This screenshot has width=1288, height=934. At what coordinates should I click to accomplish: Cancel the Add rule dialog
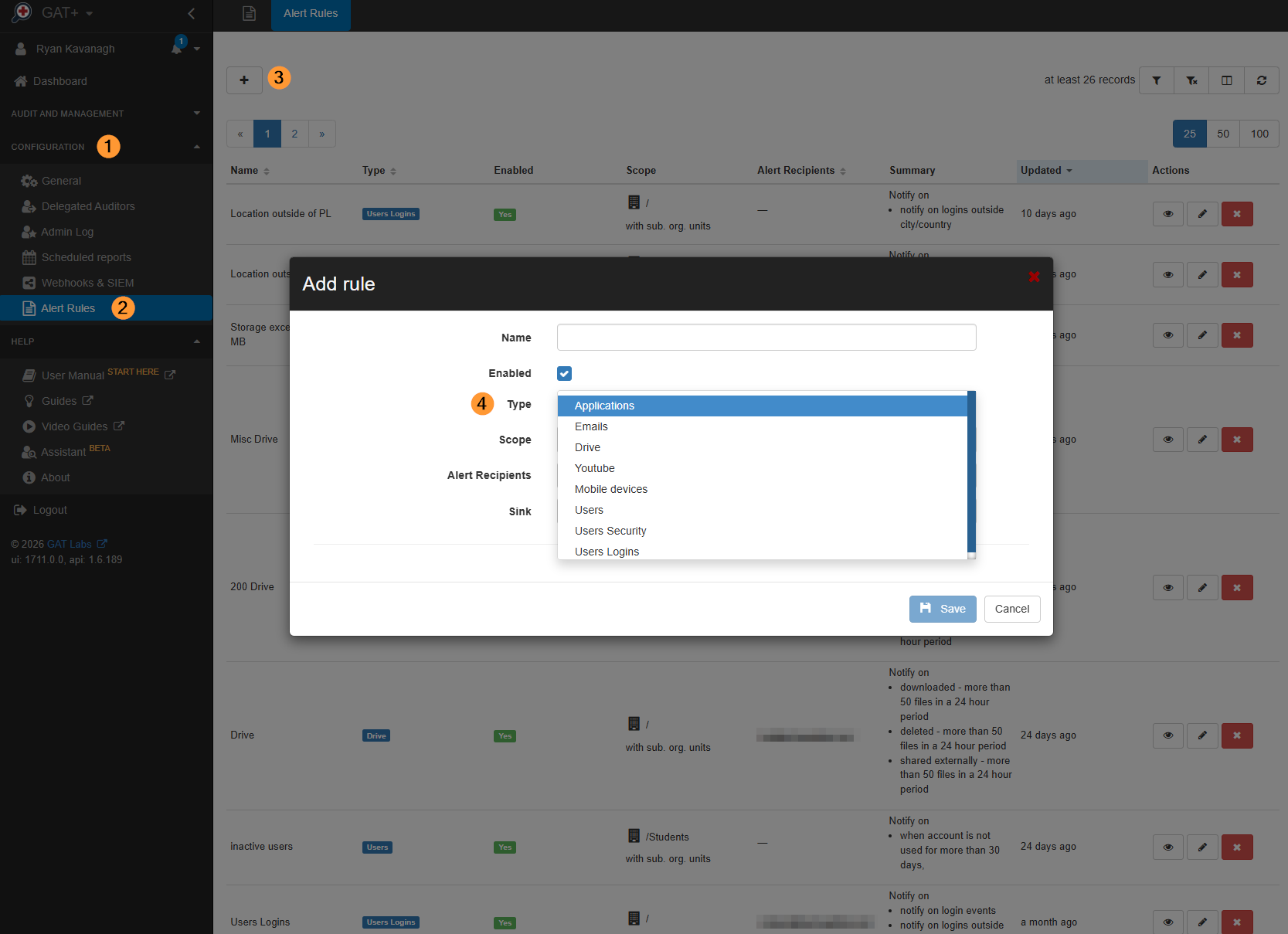pos(1011,609)
